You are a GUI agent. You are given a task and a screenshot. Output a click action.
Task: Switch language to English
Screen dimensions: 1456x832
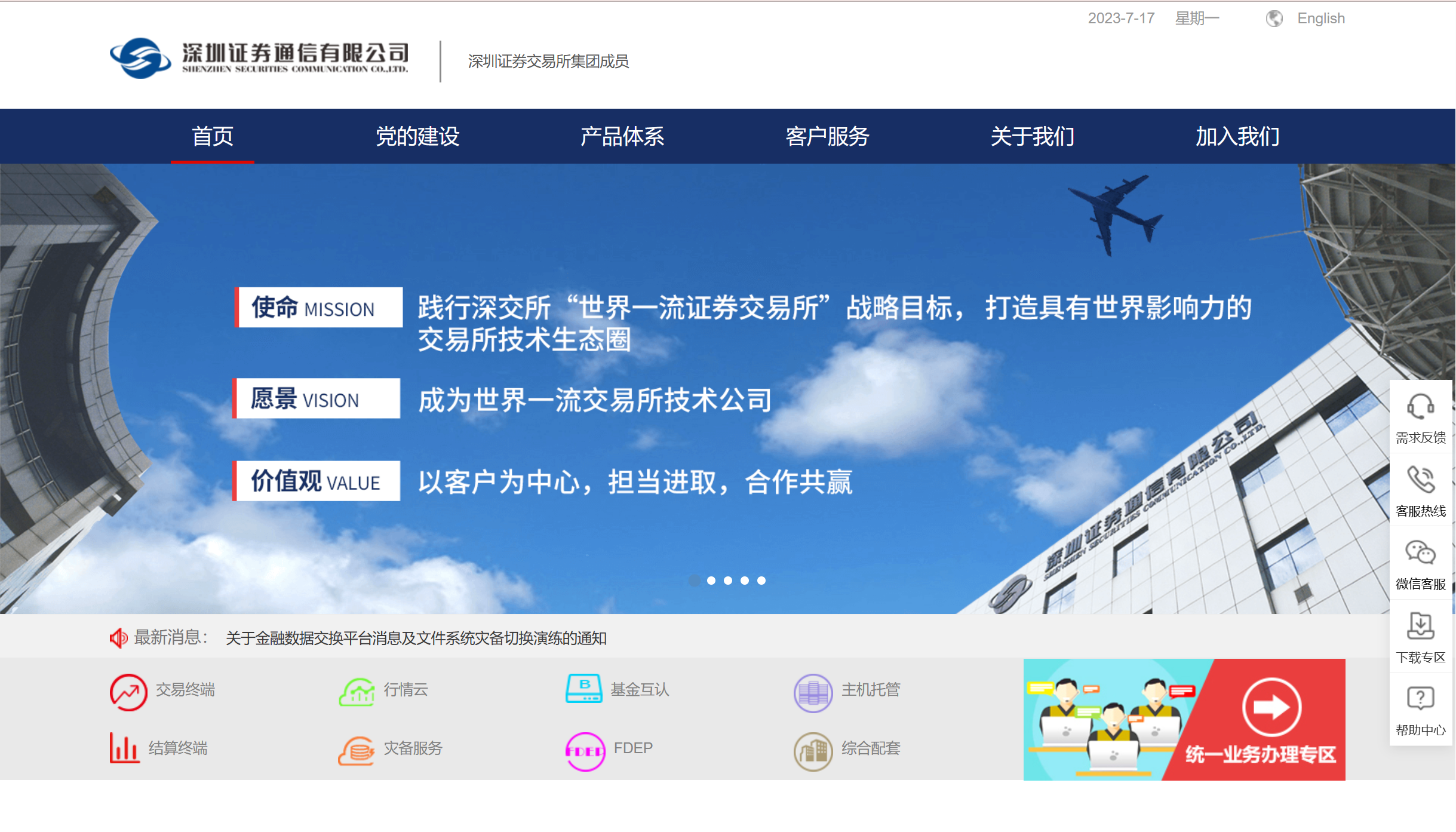(1320, 19)
